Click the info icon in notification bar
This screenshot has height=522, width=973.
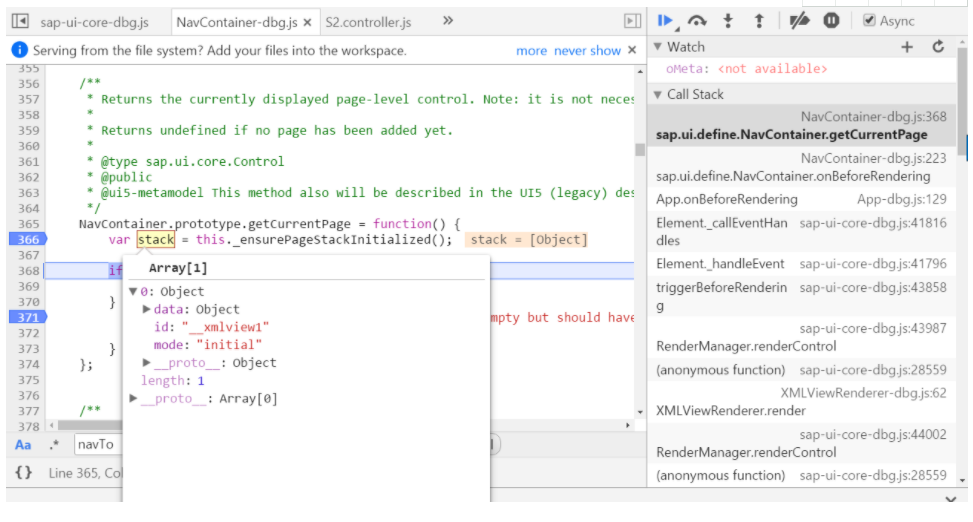(20, 50)
